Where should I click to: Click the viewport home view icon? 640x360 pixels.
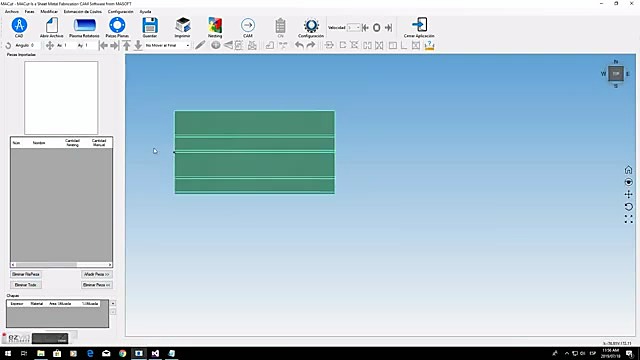[x=628, y=170]
